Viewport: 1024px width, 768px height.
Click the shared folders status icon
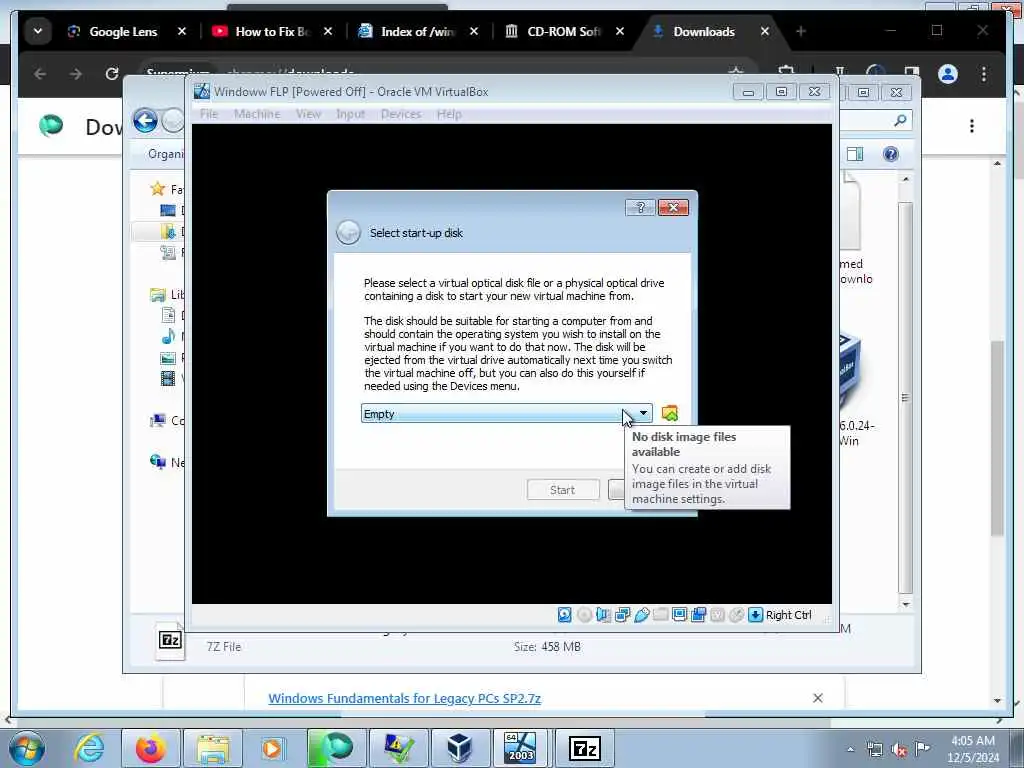pyautogui.click(x=660, y=615)
